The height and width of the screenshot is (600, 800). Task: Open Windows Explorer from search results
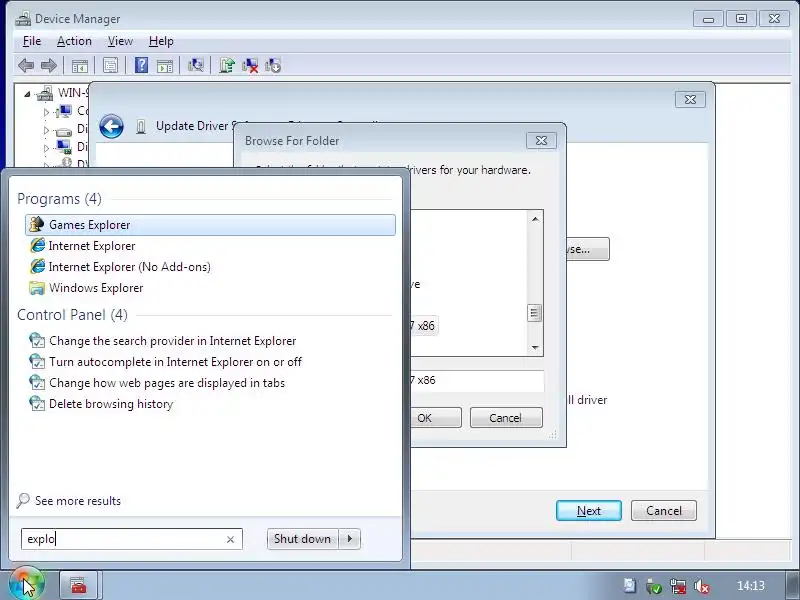pyautogui.click(x=210, y=288)
